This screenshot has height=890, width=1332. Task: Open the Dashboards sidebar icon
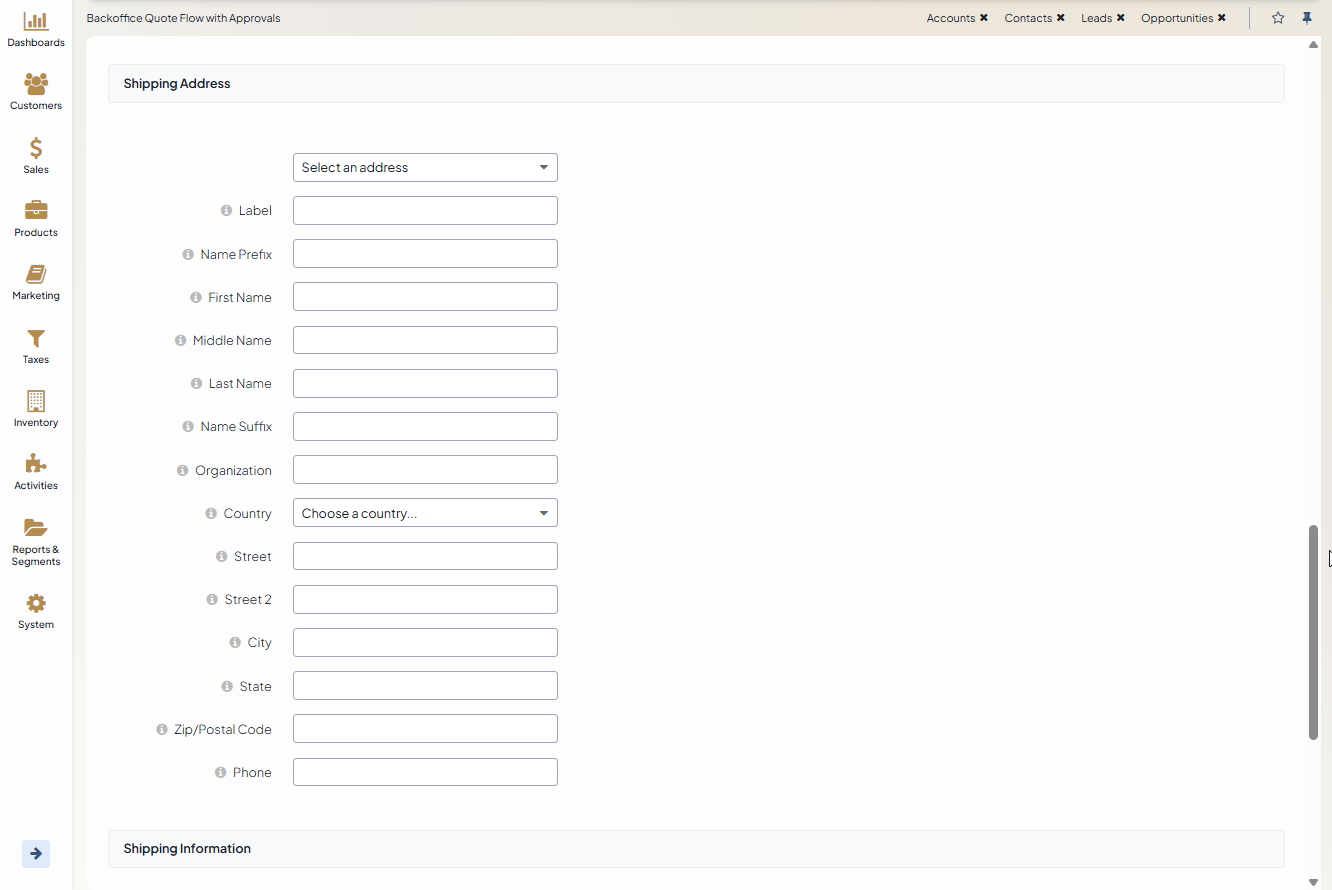[x=36, y=22]
